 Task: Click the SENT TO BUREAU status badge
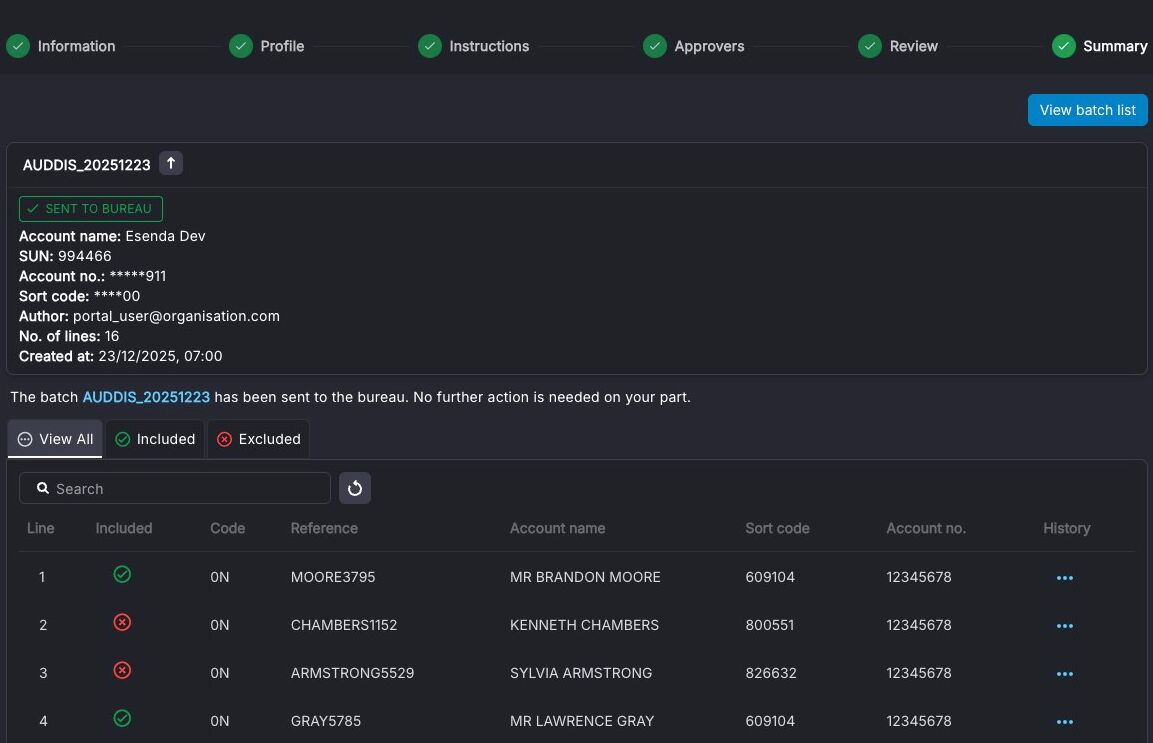pyautogui.click(x=90, y=208)
